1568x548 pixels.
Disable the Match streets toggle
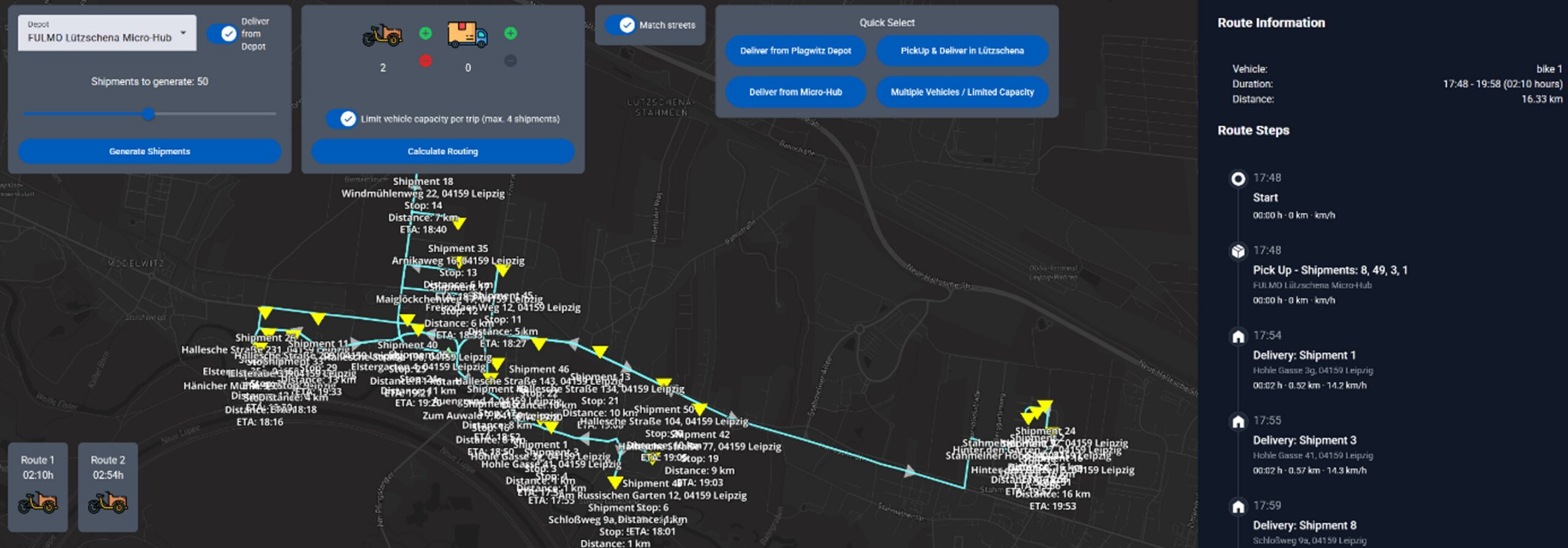[620, 25]
